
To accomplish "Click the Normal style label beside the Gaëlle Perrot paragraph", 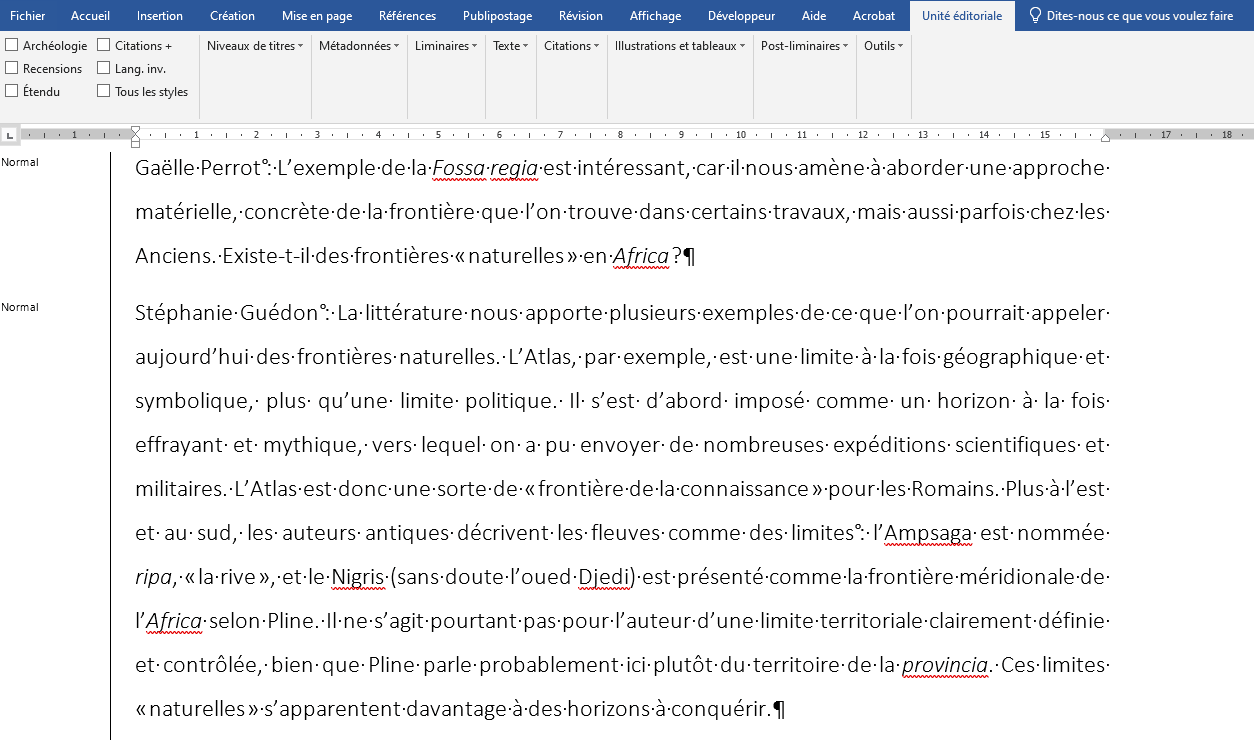I will (x=20, y=162).
